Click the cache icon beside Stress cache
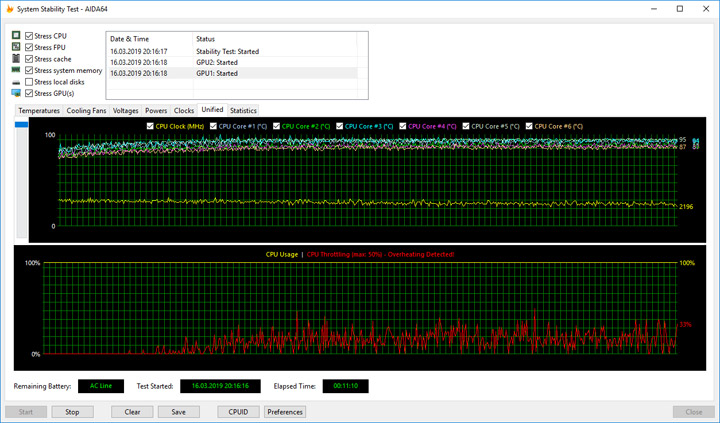Viewport: 720px width, 423px height. tap(16, 59)
